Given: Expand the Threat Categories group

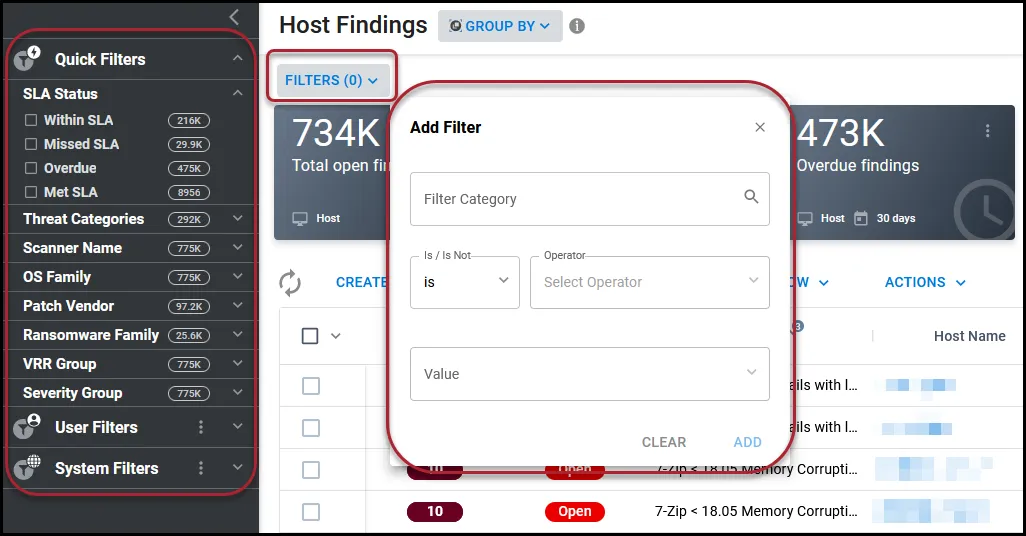Looking at the screenshot, I should 238,218.
